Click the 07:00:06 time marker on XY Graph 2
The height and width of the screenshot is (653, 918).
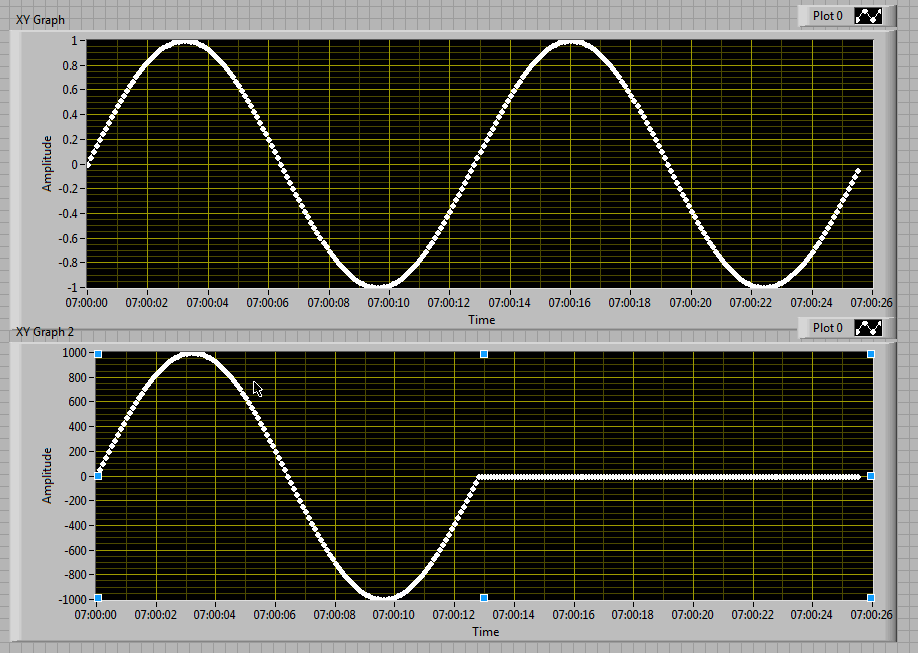click(x=275, y=615)
